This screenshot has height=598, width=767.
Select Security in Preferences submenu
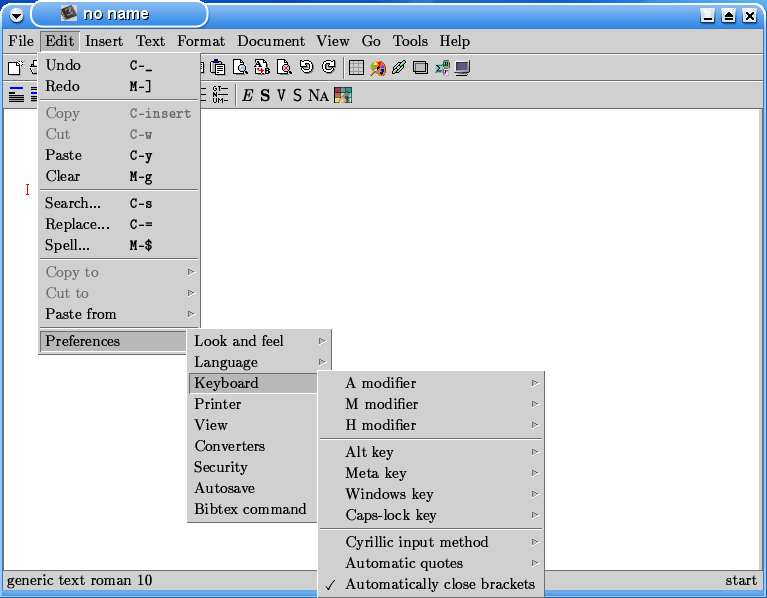coord(253,467)
